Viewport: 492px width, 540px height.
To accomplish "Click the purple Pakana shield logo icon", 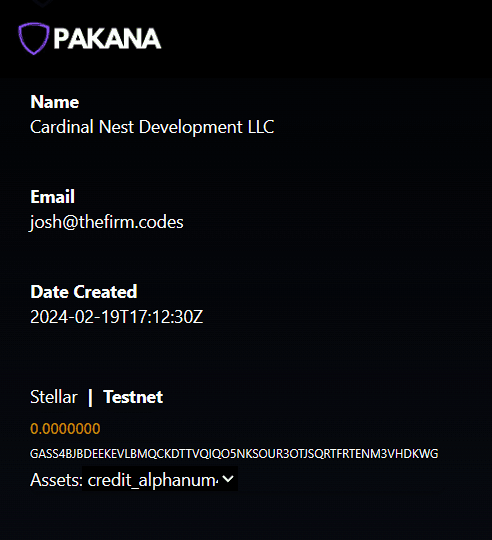I will pyautogui.click(x=34, y=39).
